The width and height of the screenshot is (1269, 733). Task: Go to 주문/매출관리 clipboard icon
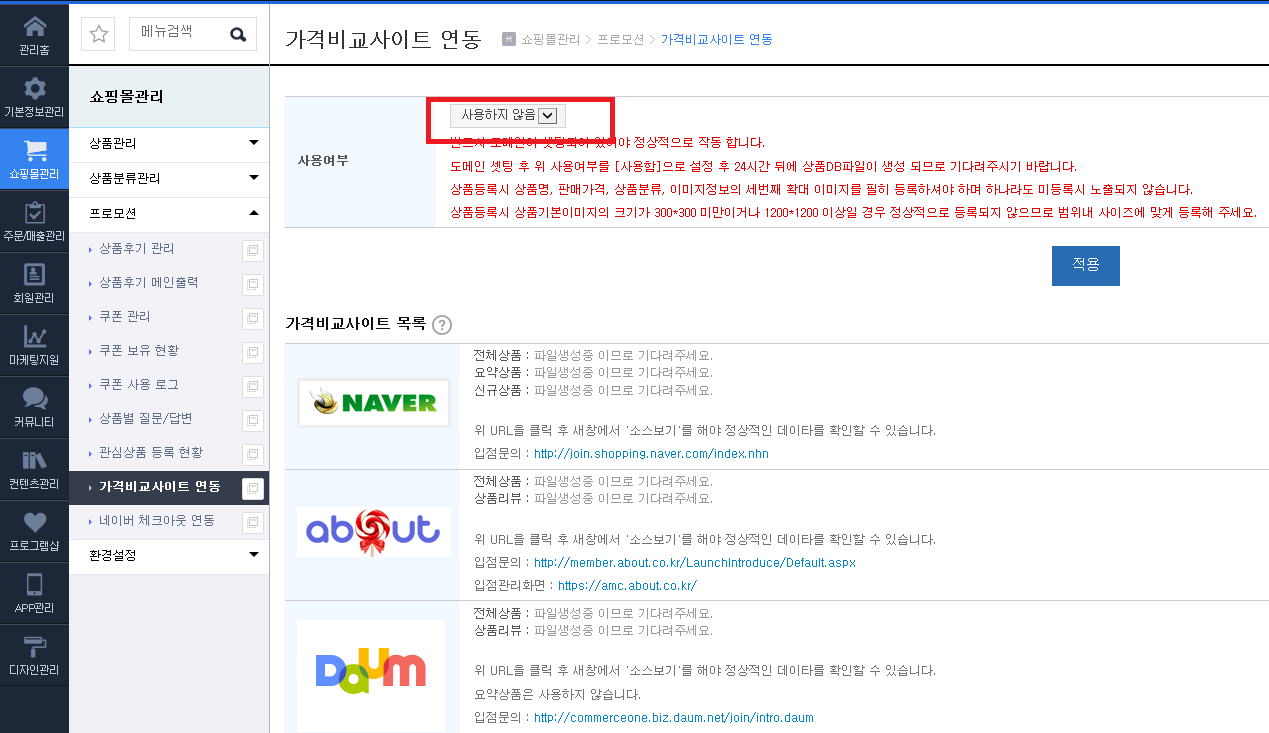coord(34,213)
